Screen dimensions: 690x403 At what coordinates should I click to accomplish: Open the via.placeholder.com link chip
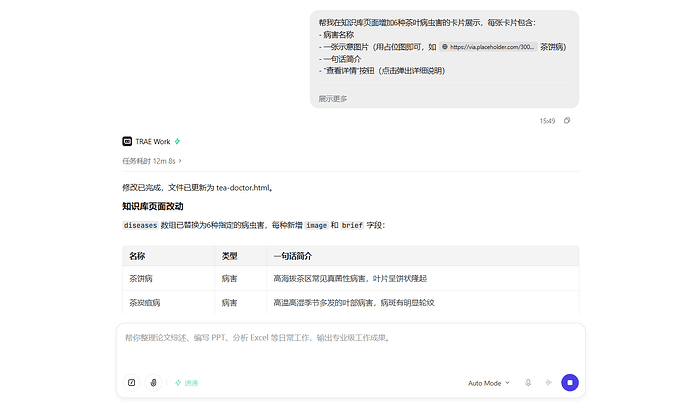click(488, 47)
